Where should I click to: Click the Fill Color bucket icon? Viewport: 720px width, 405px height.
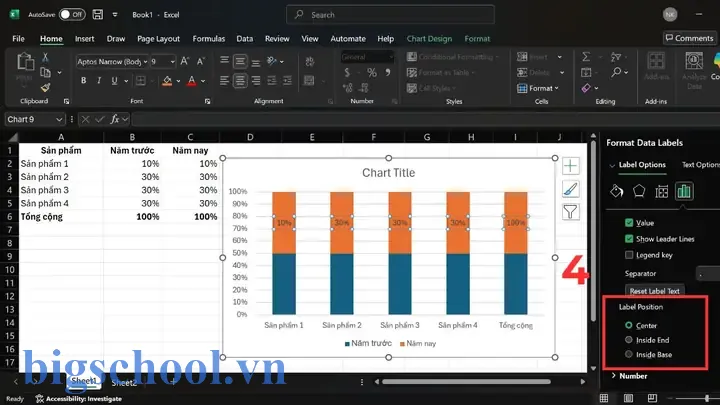167,81
